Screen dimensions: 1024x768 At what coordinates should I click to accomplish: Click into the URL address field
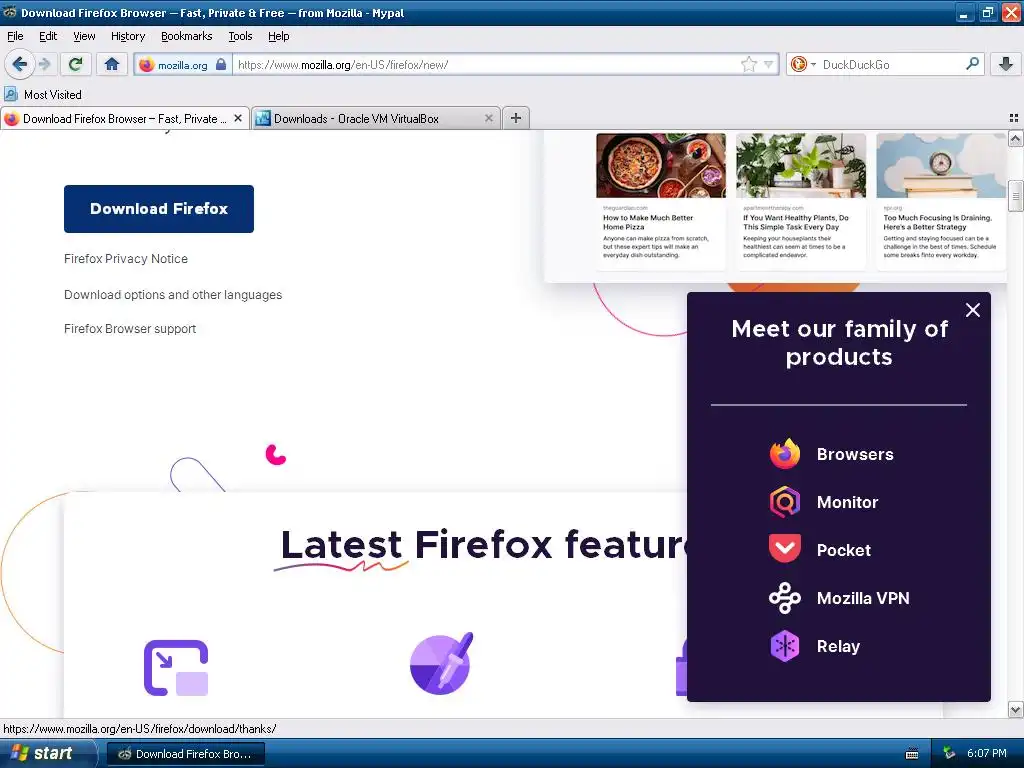(487, 65)
